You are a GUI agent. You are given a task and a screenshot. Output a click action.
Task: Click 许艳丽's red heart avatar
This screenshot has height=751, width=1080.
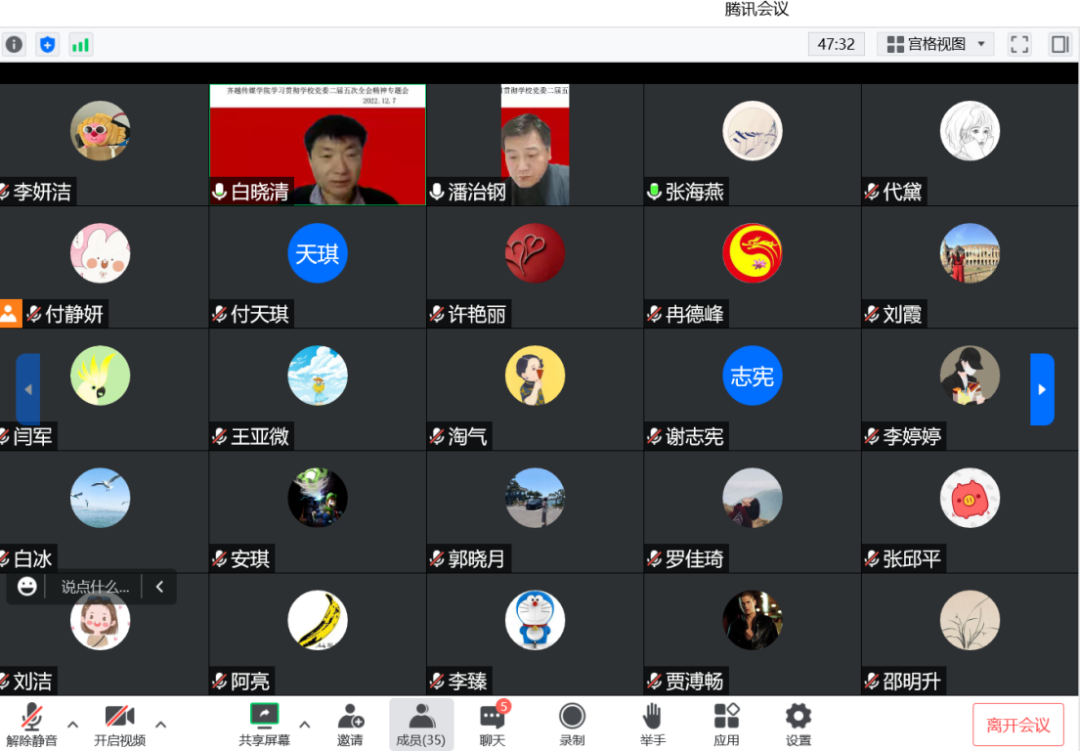(534, 253)
